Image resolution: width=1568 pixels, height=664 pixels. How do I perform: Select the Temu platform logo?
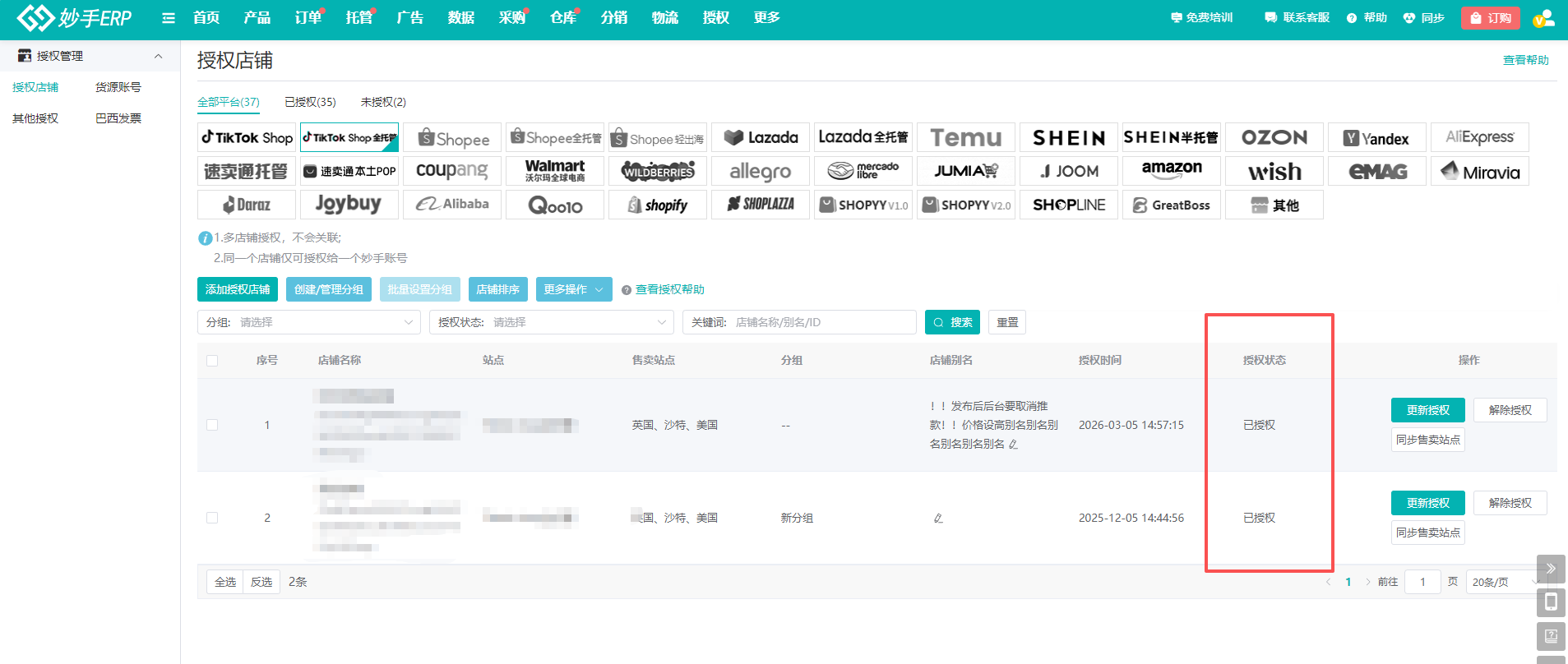click(x=966, y=137)
